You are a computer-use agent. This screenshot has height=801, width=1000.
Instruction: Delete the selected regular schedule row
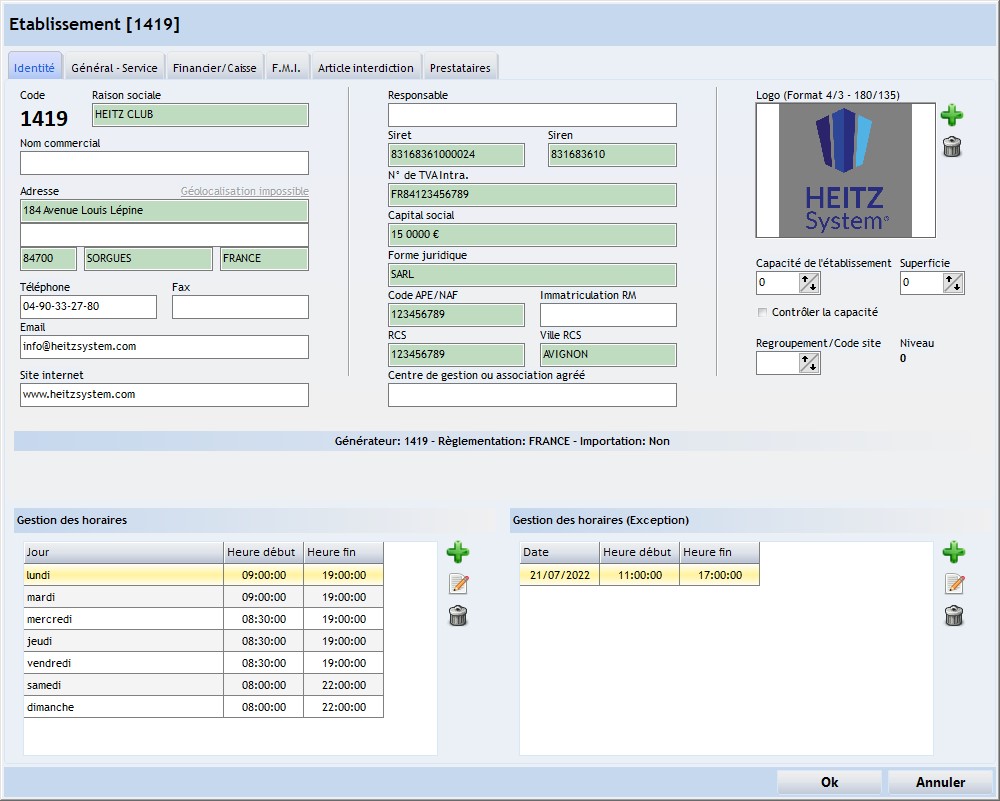(458, 616)
